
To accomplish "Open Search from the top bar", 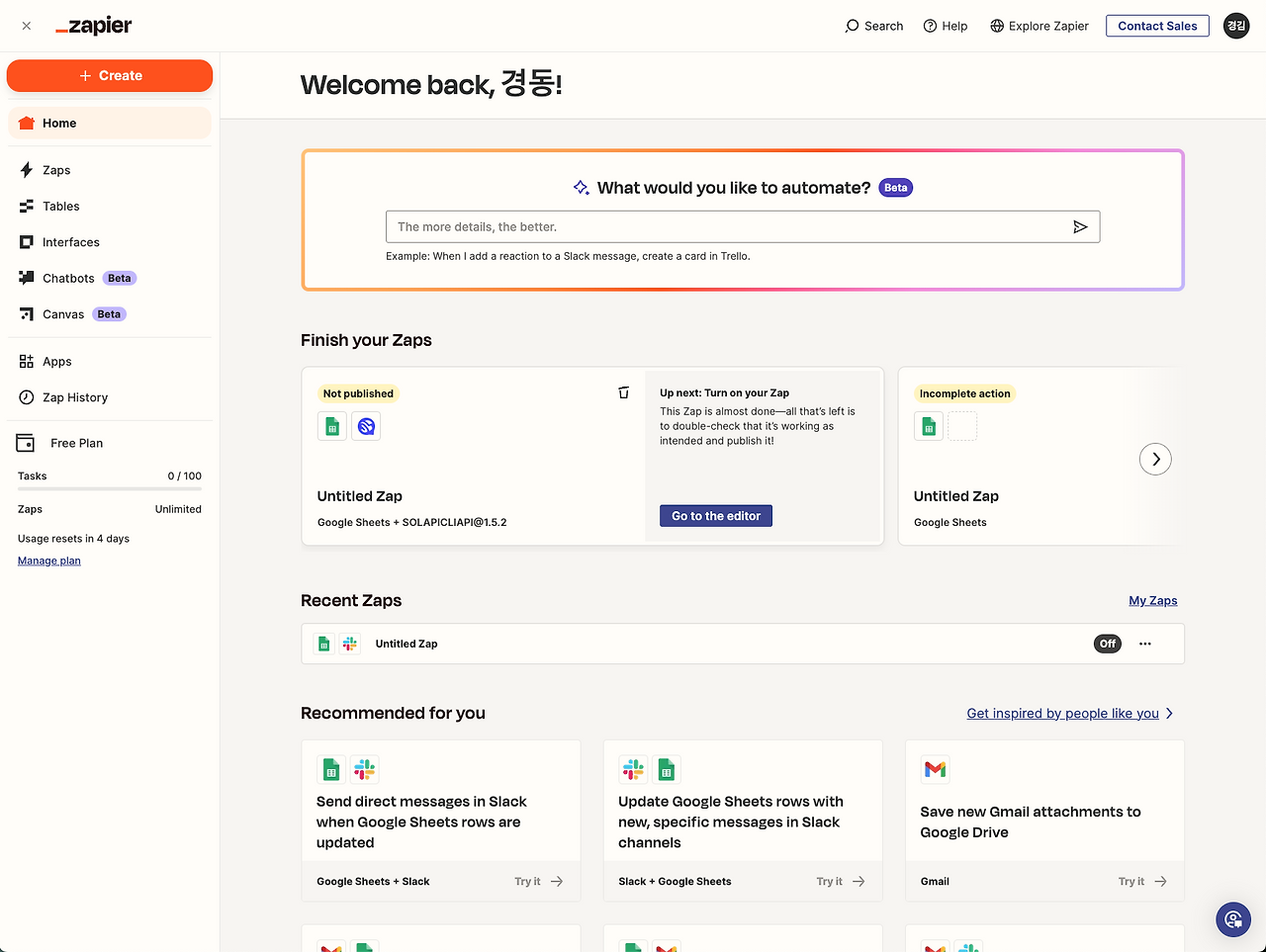I will pos(874,26).
